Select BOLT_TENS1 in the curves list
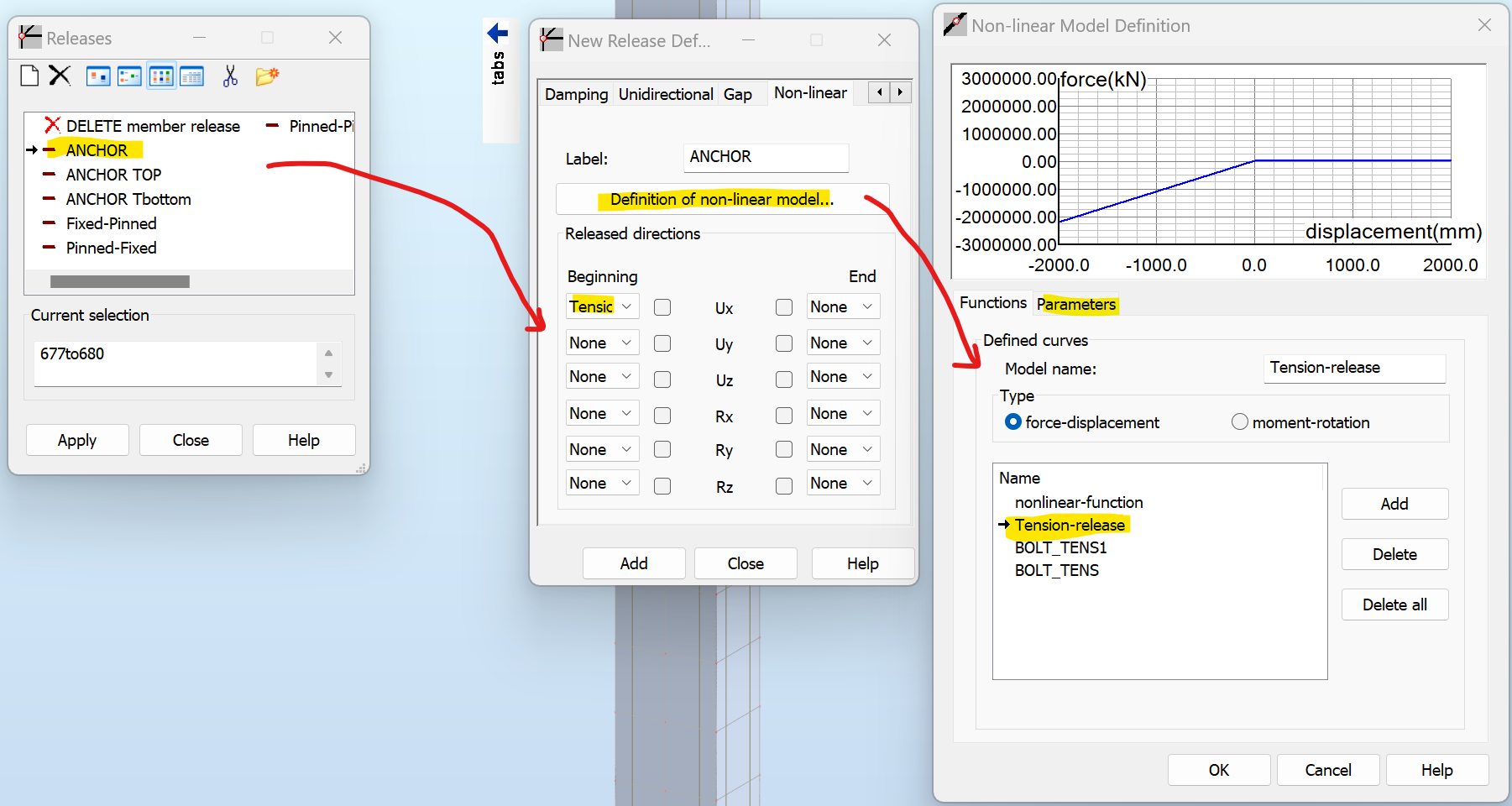 click(1060, 547)
